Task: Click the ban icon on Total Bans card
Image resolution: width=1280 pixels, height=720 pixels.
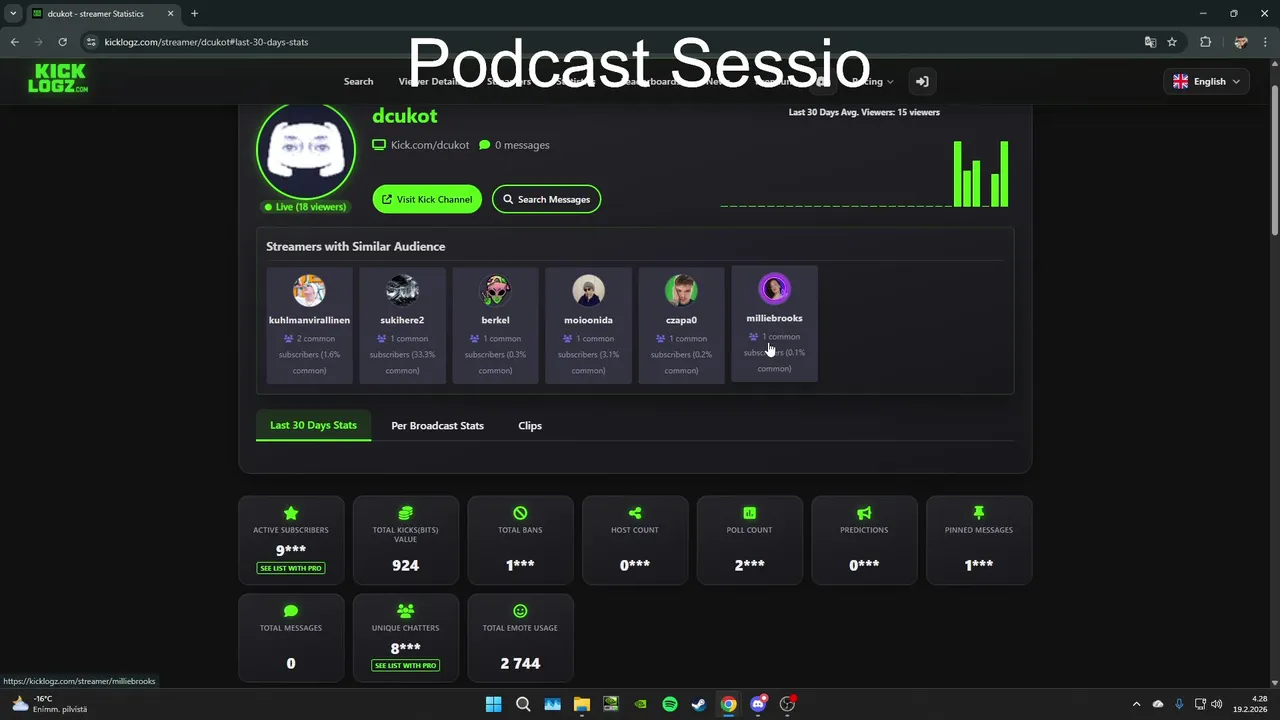Action: coord(520,513)
